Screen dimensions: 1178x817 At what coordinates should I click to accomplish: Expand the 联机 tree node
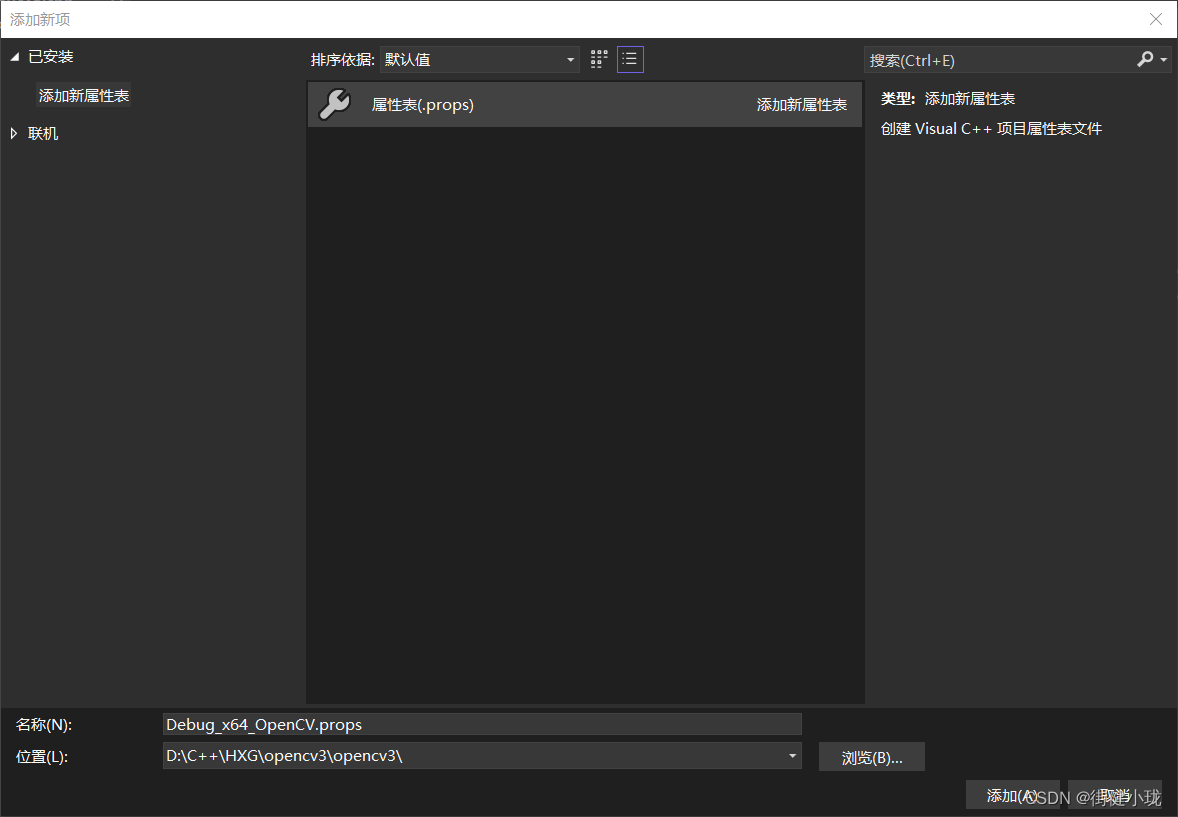click(14, 133)
